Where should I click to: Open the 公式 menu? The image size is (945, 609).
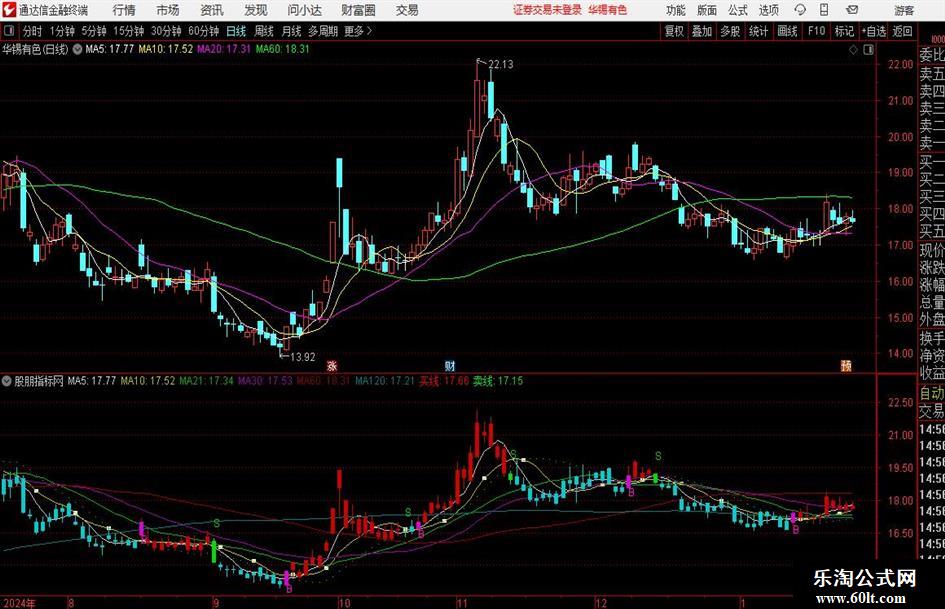click(x=738, y=10)
